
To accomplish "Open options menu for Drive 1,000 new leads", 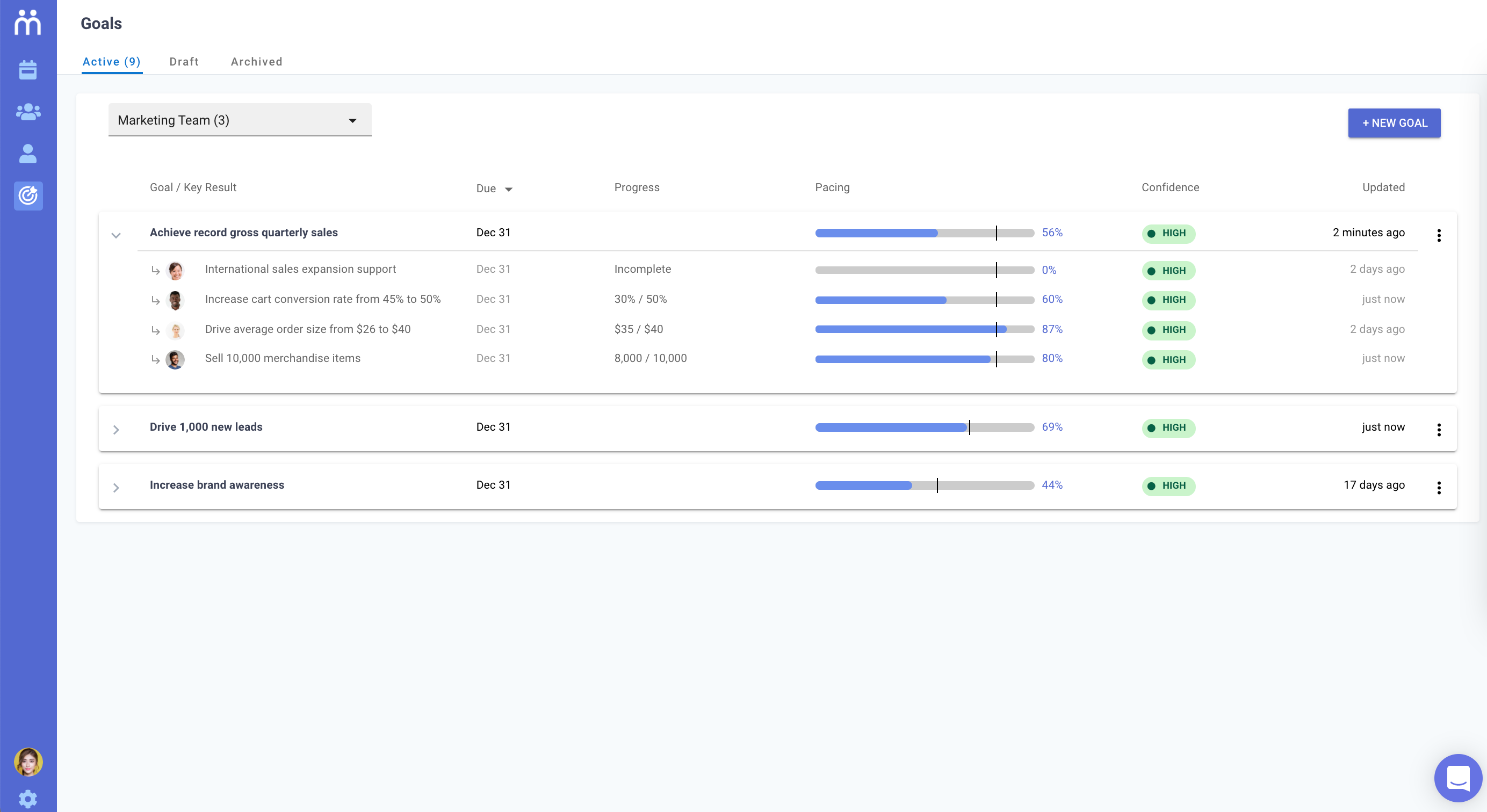I will pyautogui.click(x=1439, y=430).
